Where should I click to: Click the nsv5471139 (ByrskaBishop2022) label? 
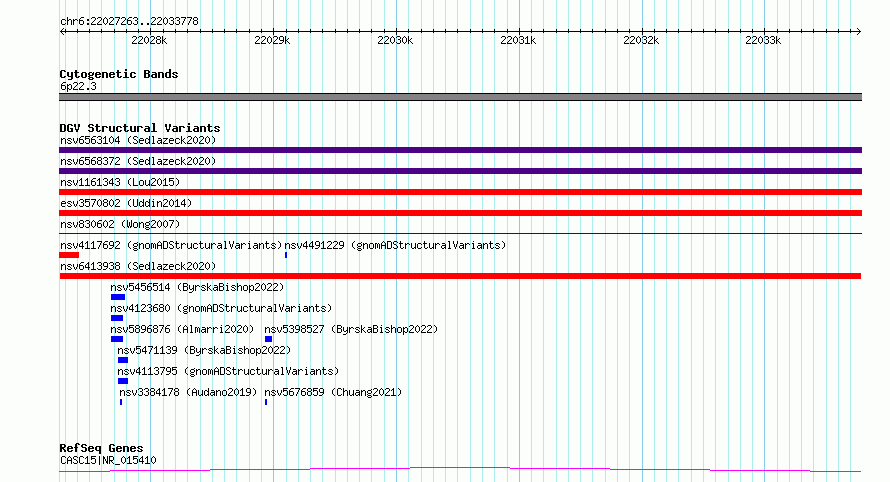pyautogui.click(x=204, y=350)
